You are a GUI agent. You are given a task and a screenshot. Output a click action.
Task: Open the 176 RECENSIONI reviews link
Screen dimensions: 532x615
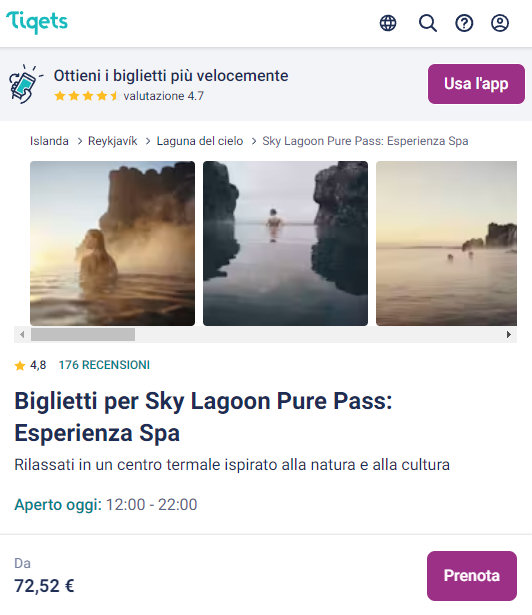click(x=104, y=365)
